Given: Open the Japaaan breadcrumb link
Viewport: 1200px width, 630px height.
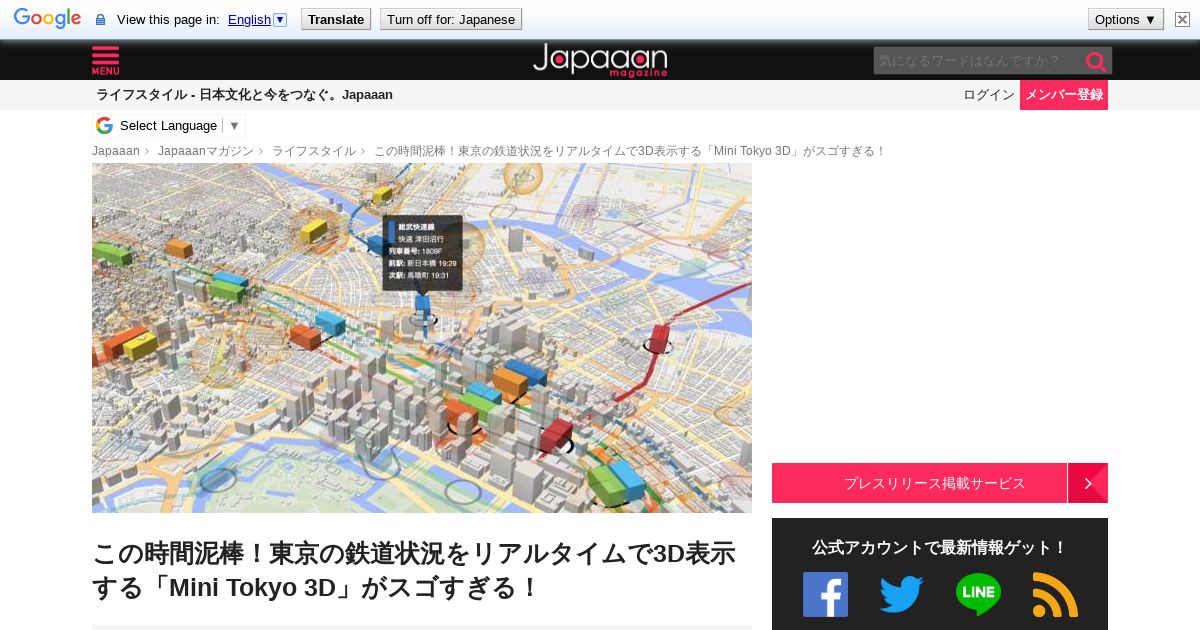Looking at the screenshot, I should (116, 151).
